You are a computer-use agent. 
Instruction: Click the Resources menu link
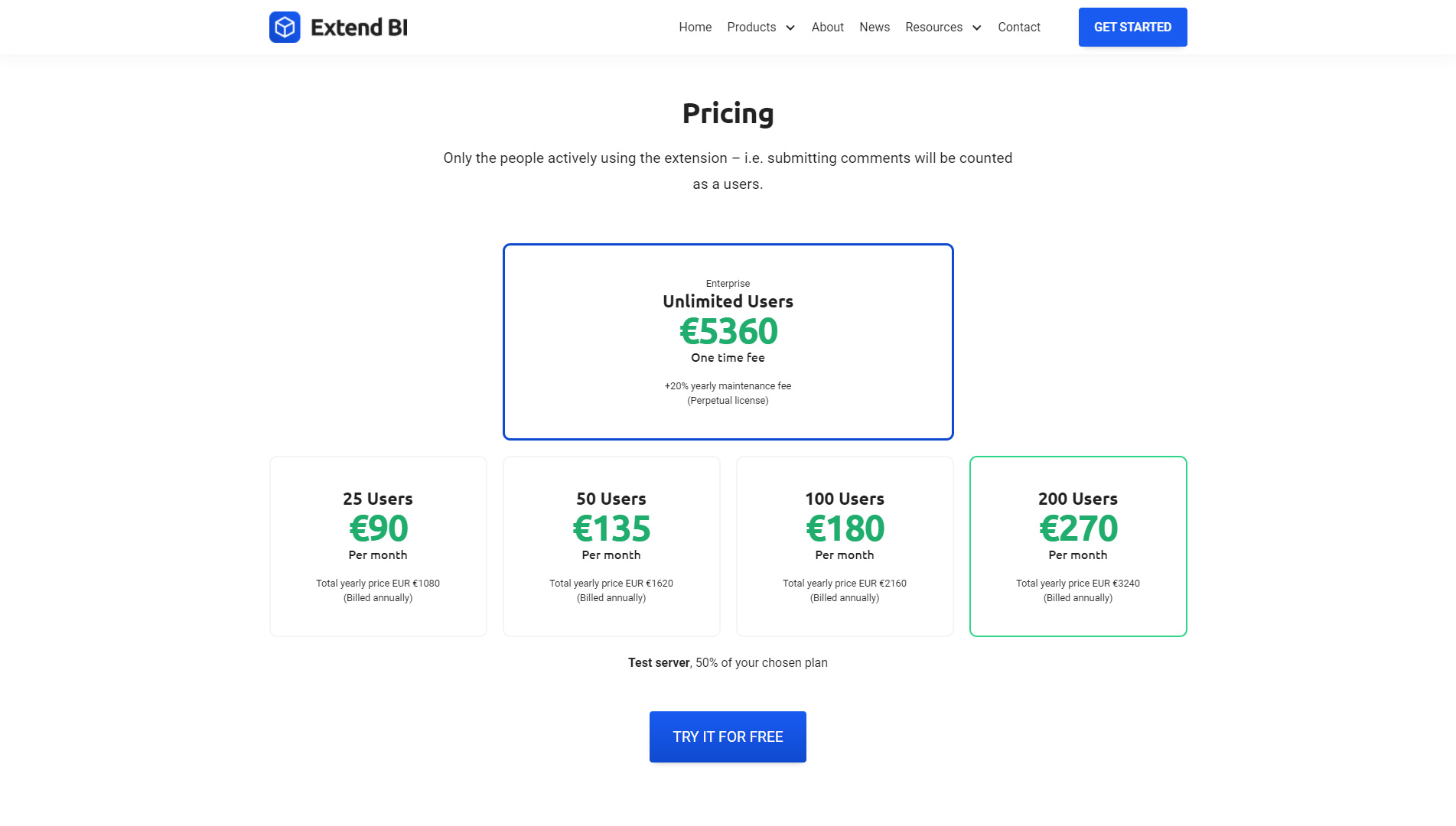pyautogui.click(x=933, y=28)
